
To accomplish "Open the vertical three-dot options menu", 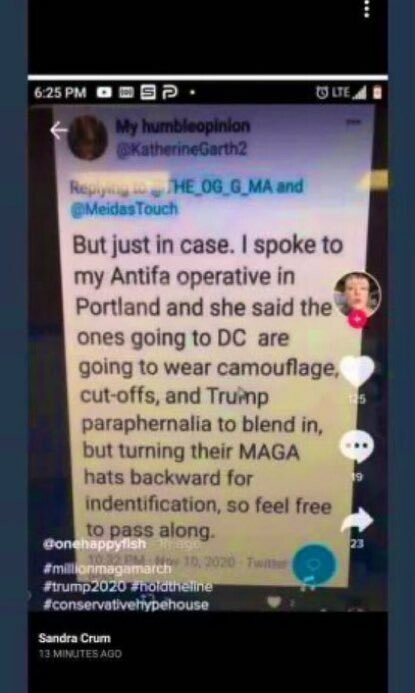I will click(x=366, y=9).
